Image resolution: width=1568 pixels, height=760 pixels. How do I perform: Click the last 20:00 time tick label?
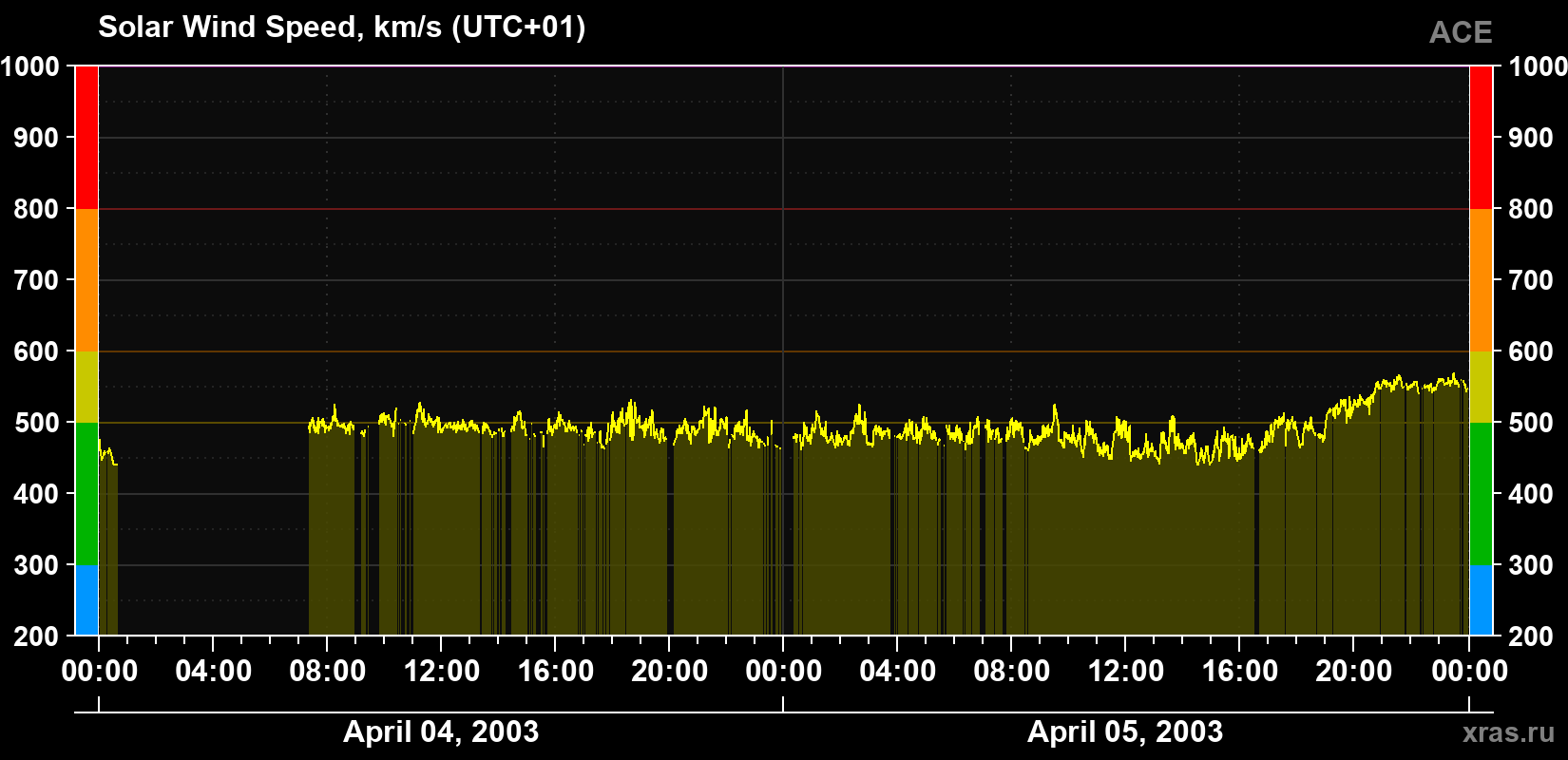(1354, 671)
